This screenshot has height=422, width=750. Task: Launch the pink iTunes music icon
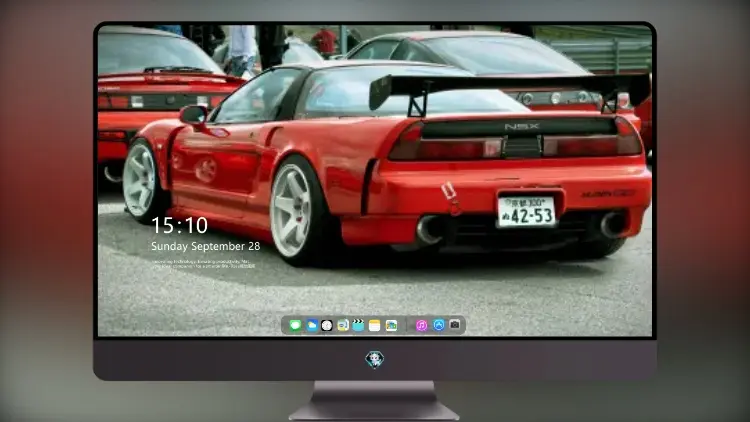[421, 325]
